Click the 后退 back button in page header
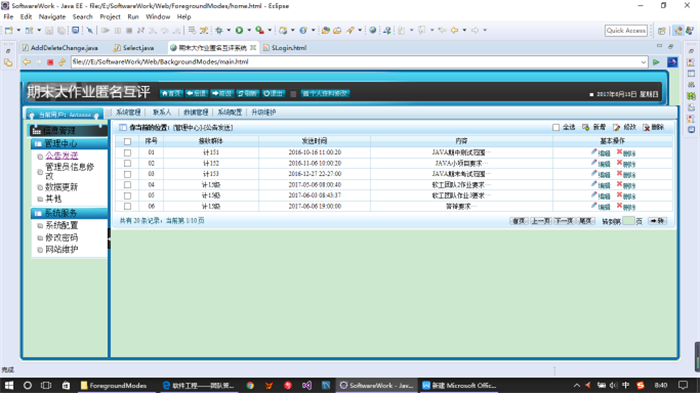 (196, 93)
